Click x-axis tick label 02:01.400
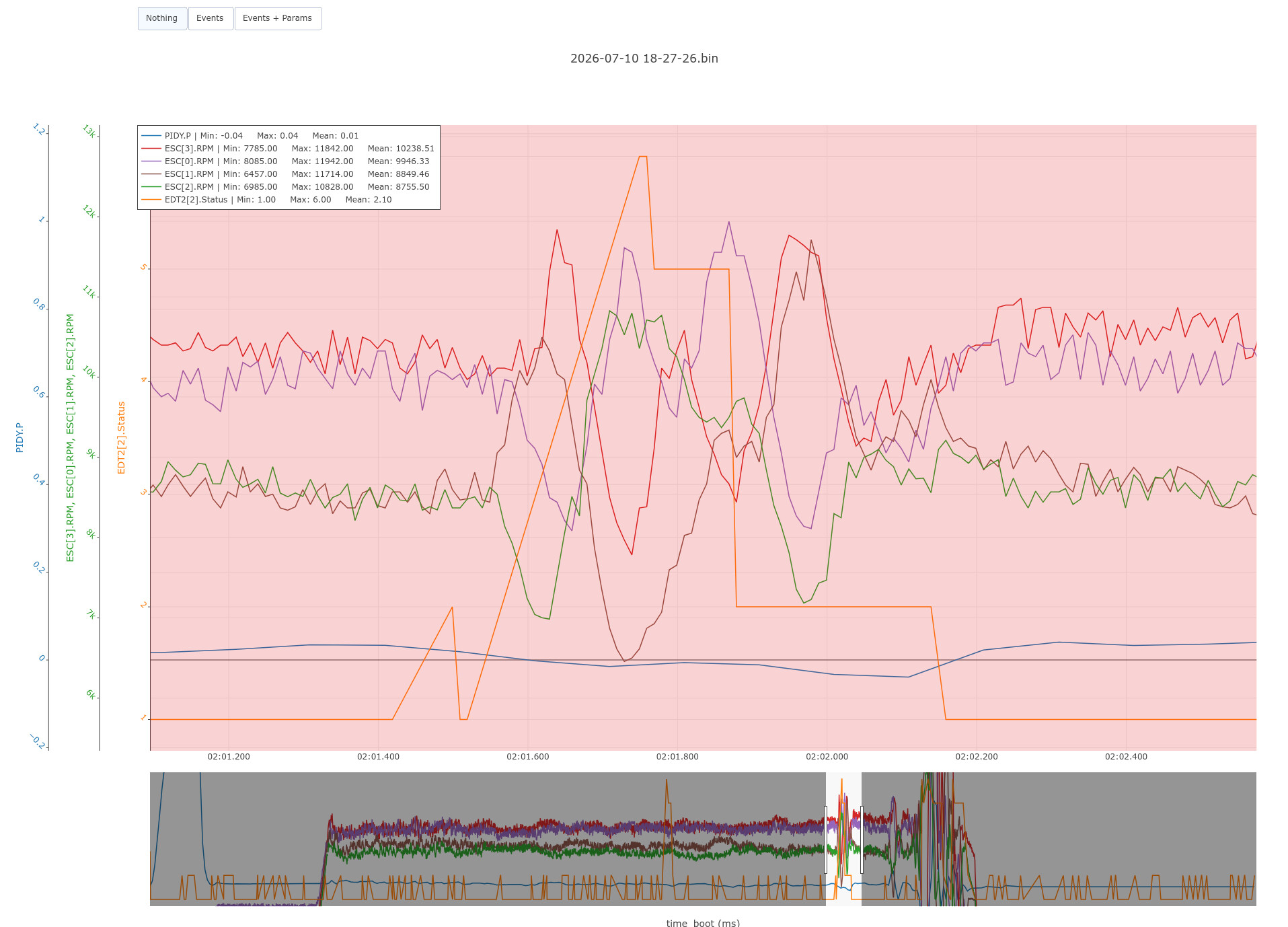The image size is (1288, 927). point(378,757)
